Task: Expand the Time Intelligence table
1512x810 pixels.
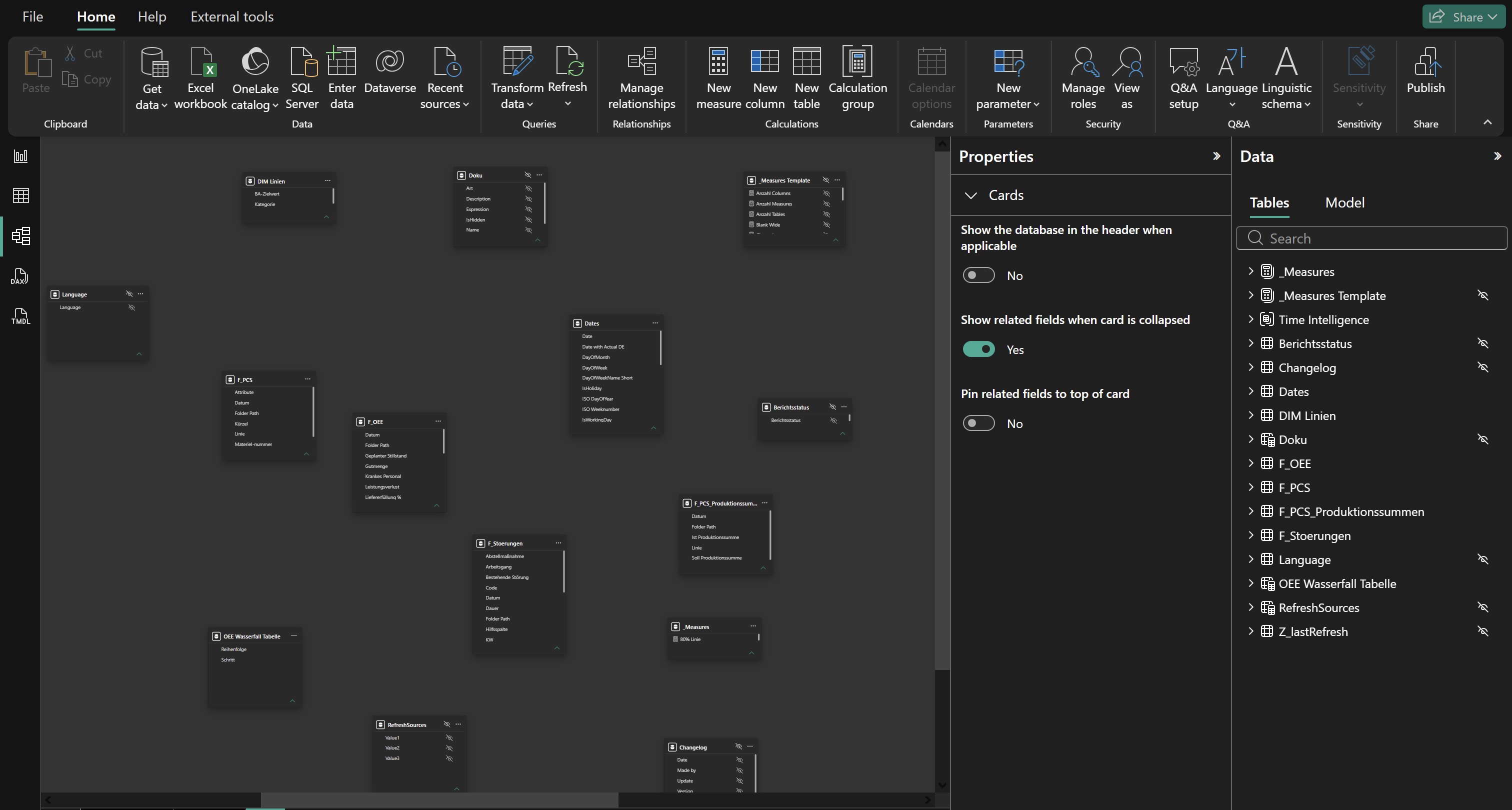Action: [x=1251, y=319]
